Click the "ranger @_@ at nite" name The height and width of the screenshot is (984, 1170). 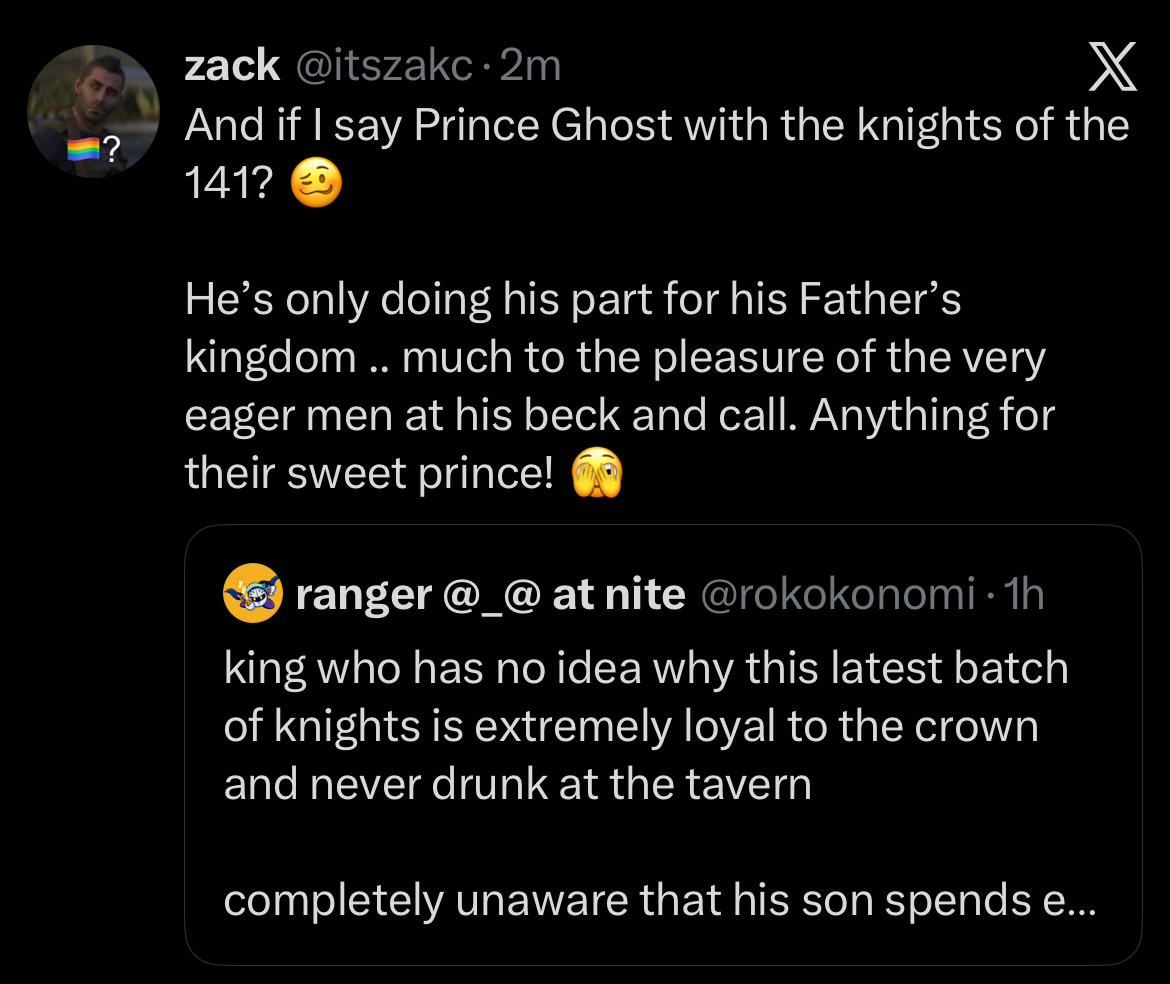(x=490, y=595)
